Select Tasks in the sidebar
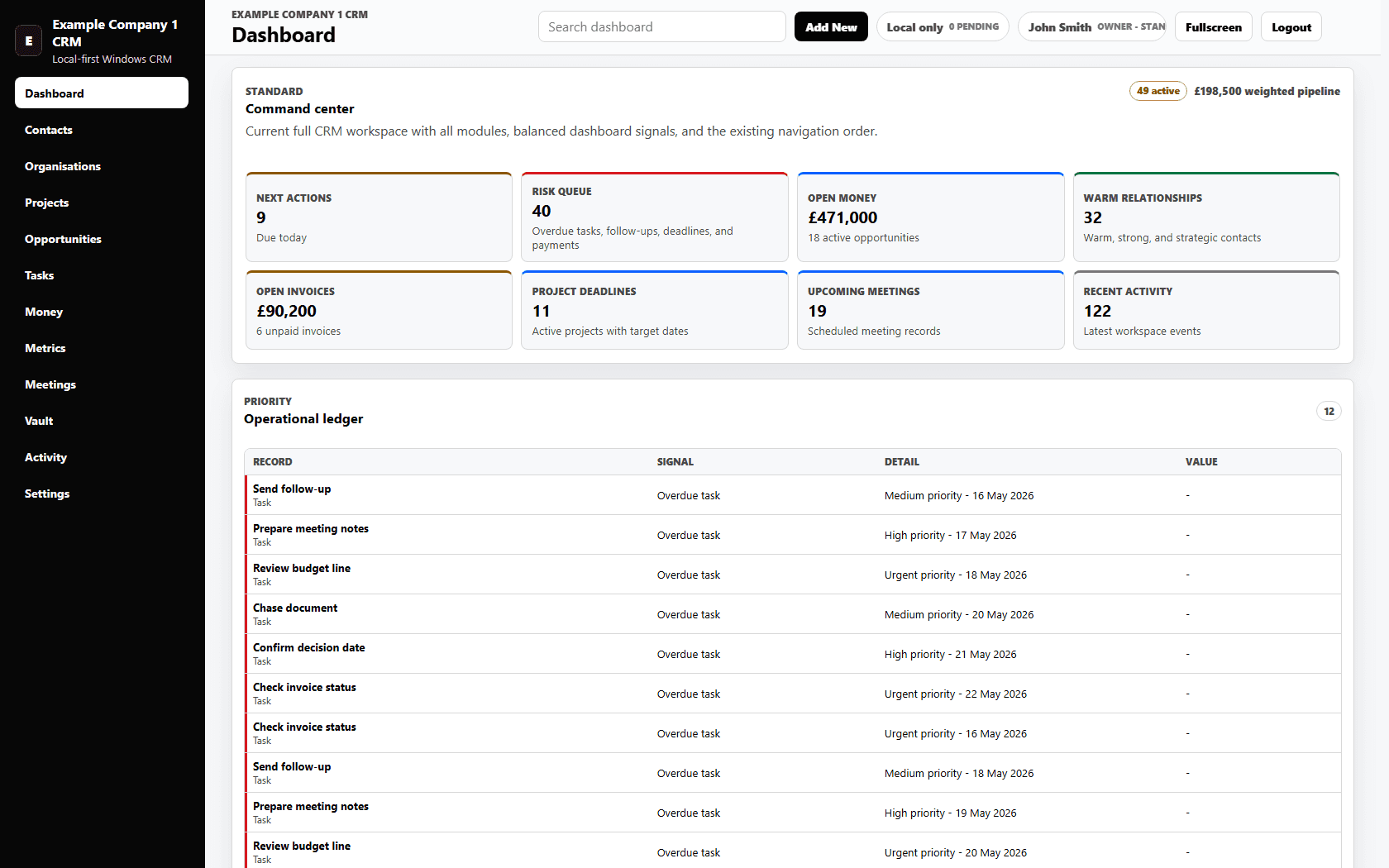Viewport: 1389px width, 868px height. point(102,275)
